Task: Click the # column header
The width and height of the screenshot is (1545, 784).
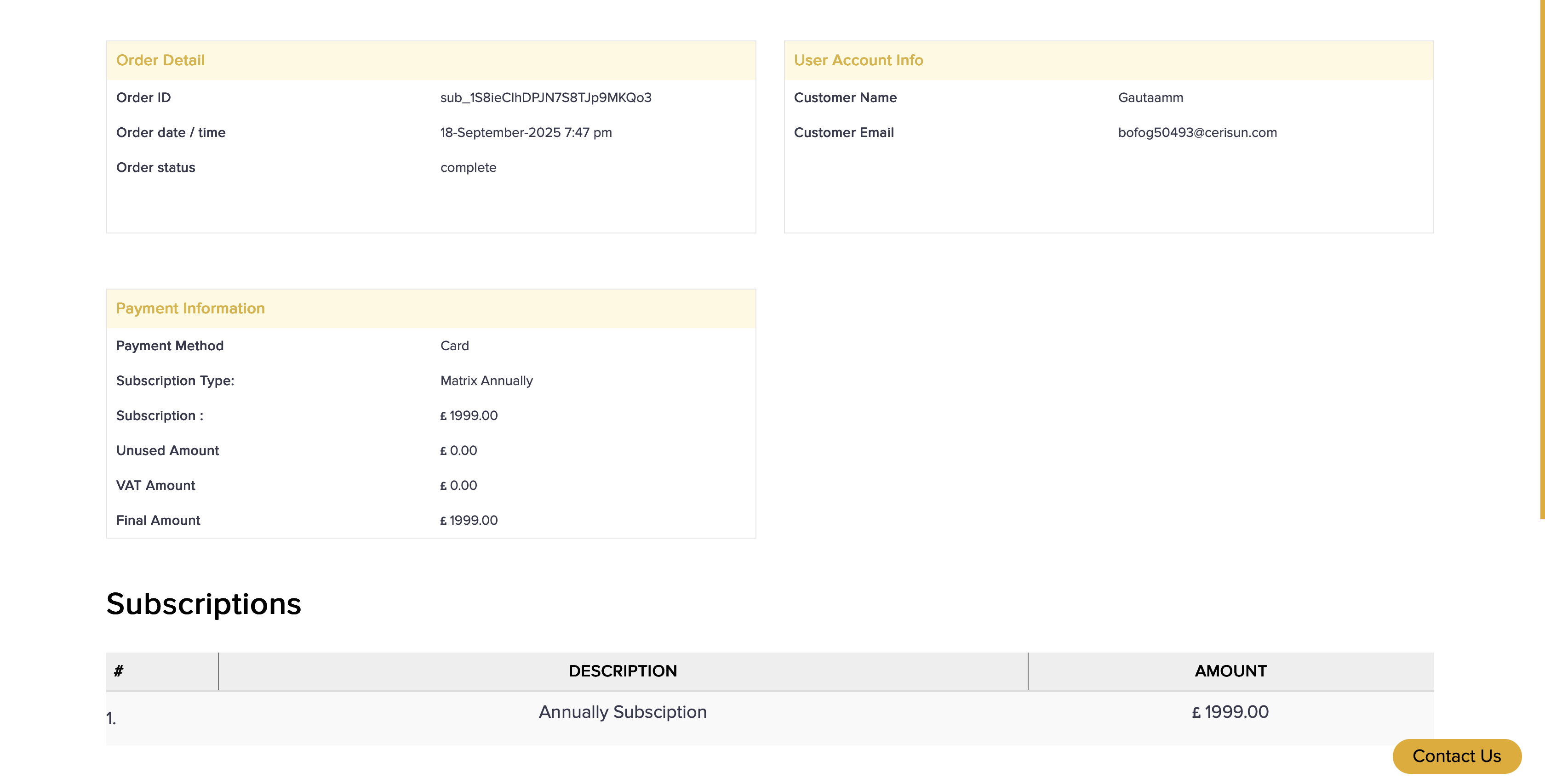Action: click(119, 670)
